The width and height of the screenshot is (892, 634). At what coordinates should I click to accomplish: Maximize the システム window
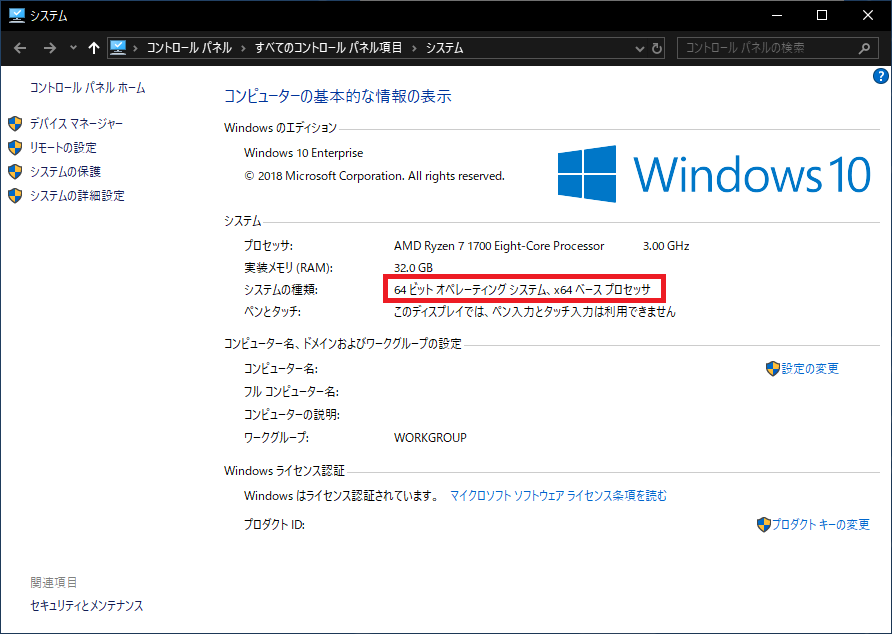(821, 15)
